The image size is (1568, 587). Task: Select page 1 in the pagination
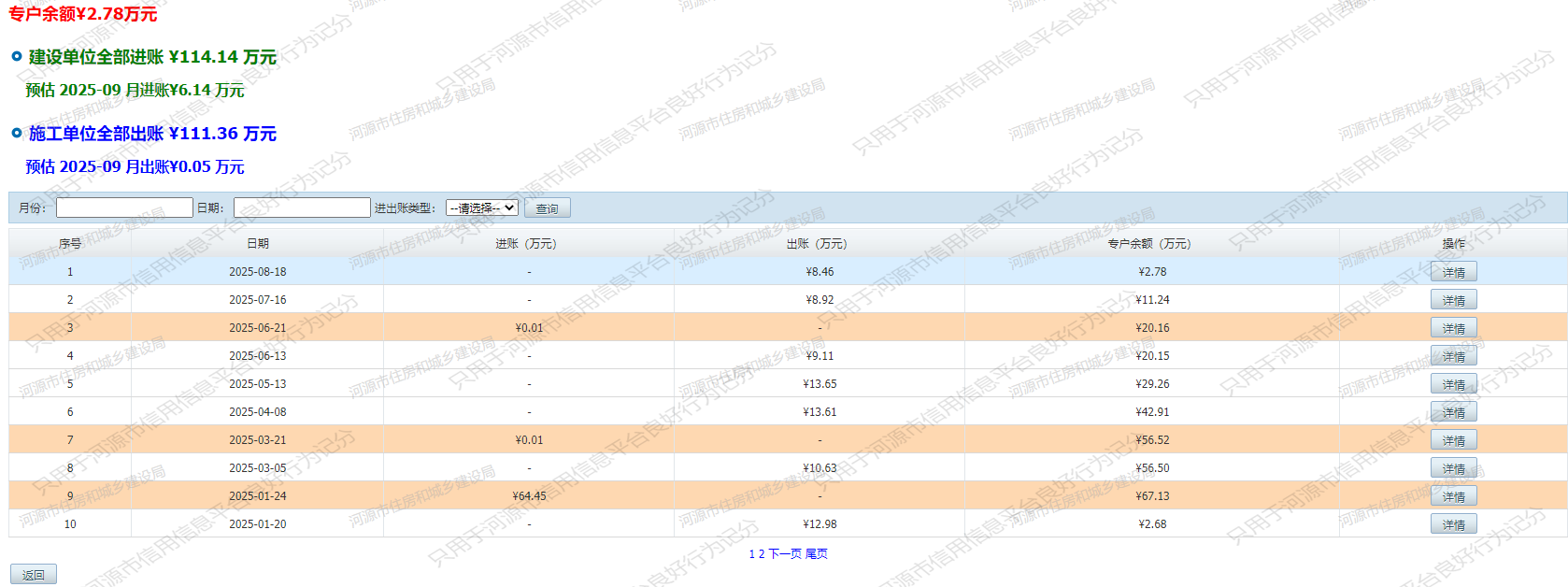pos(752,554)
